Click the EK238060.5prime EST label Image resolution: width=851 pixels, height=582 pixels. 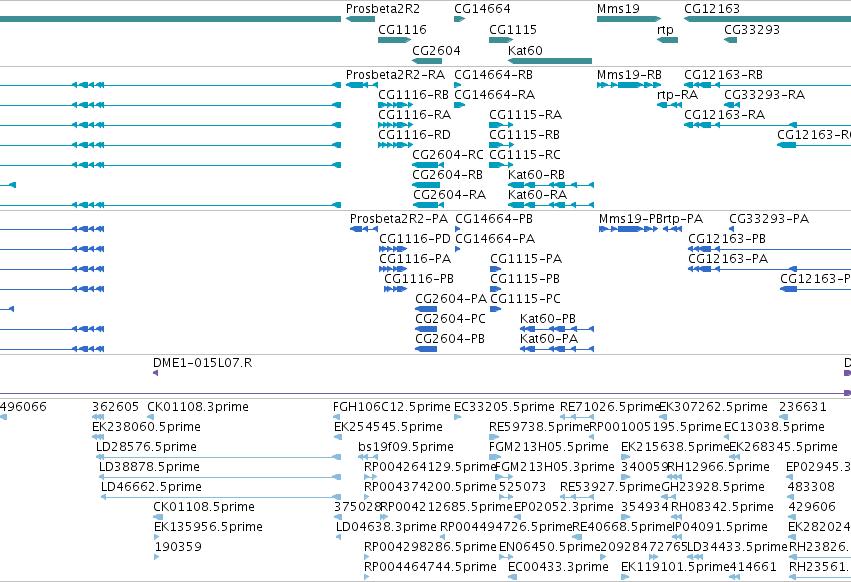tap(147, 427)
